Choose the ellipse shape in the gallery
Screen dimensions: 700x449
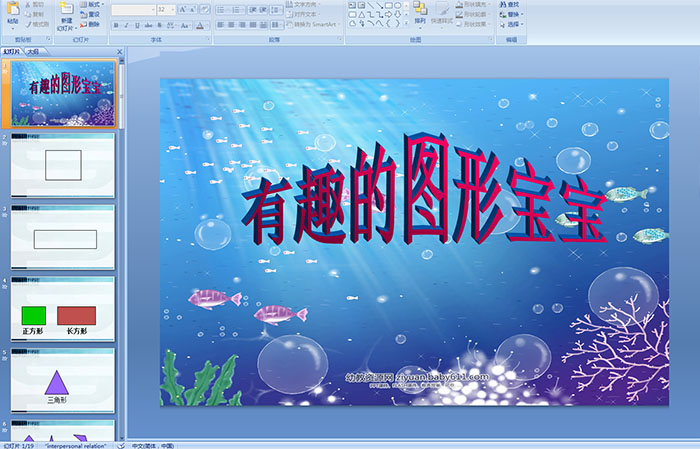pyautogui.click(x=397, y=5)
